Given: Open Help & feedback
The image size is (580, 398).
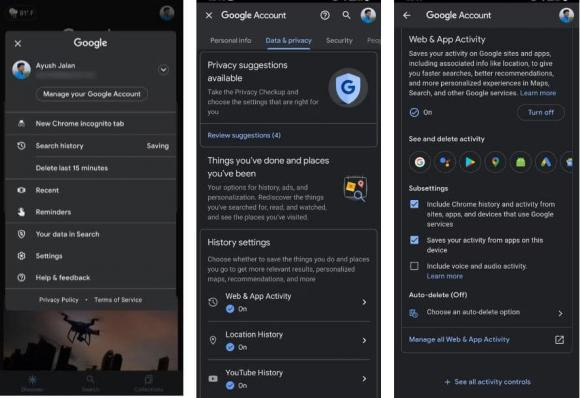Looking at the screenshot, I should pyautogui.click(x=91, y=277).
